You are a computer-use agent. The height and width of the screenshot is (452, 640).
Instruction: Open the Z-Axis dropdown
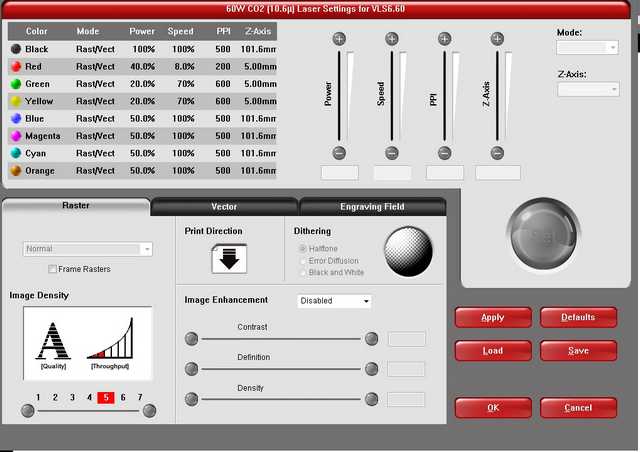click(x=588, y=89)
